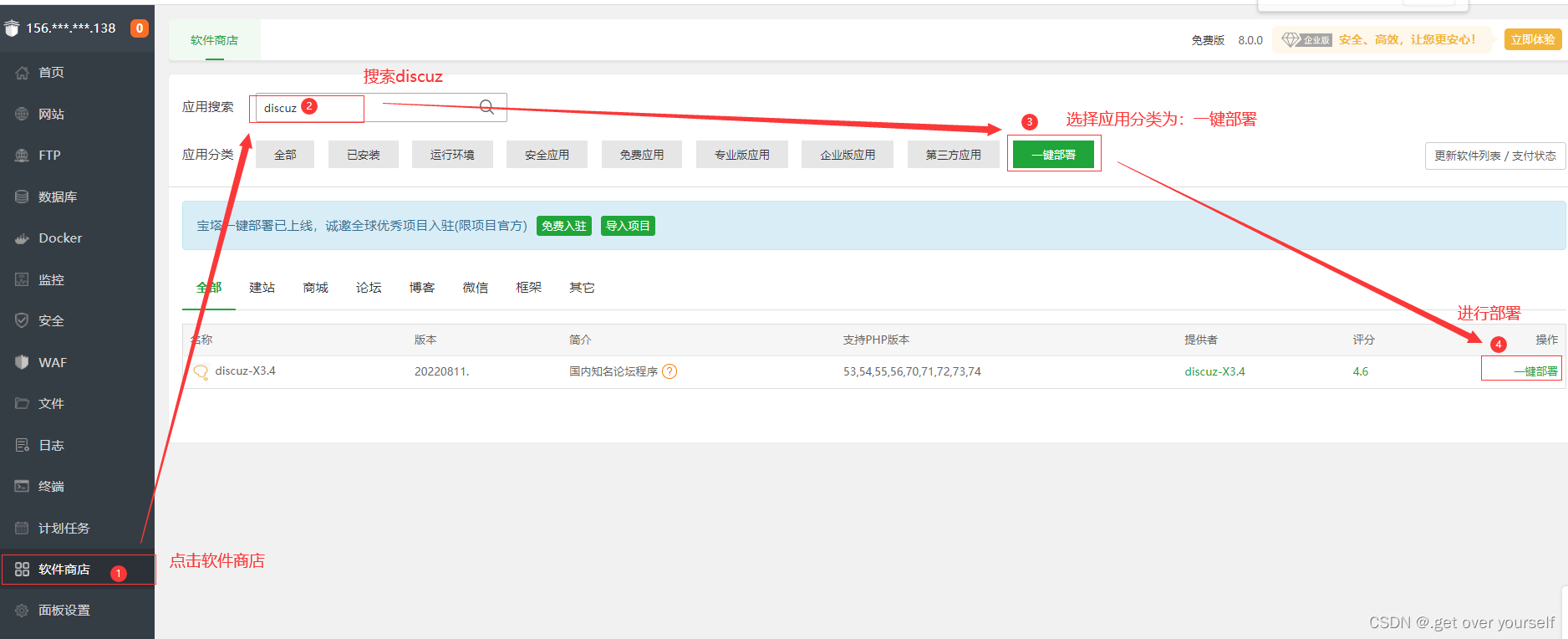Click the 8.0.0 version number
Image resolution: width=1568 pixels, height=639 pixels.
coord(1250,40)
